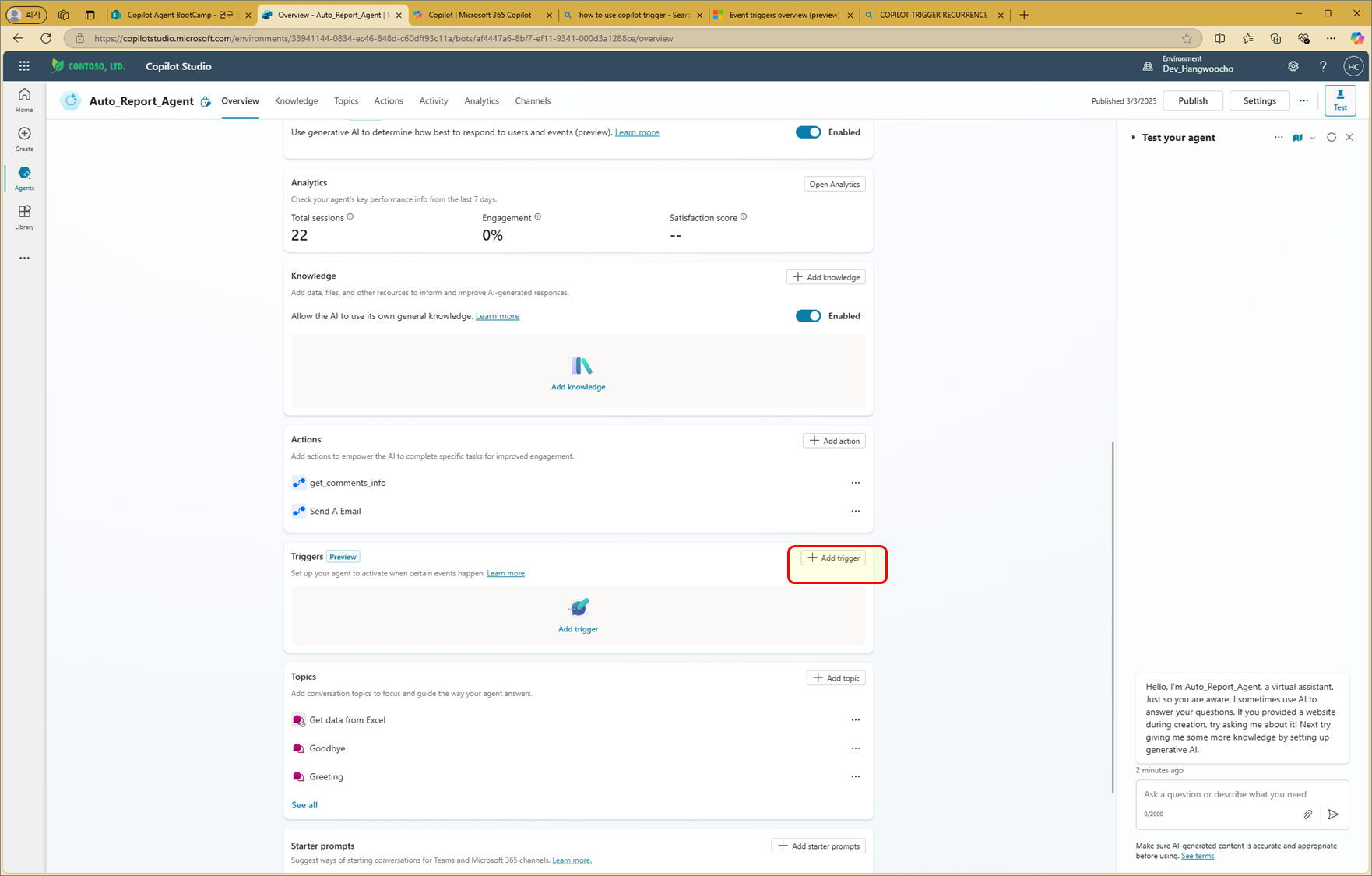Click the Engagement info icon
Screen dimensions: 1372x876
[x=538, y=217]
